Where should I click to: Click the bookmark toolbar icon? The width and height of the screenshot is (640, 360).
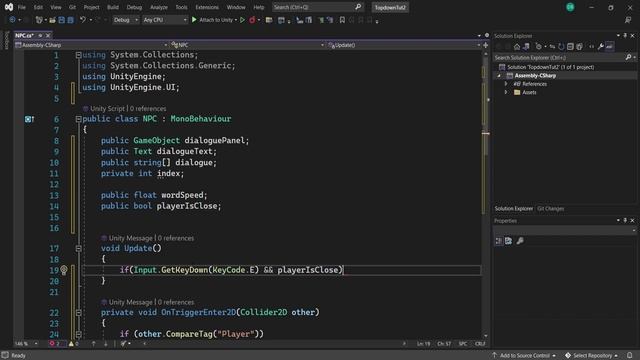[x=342, y=20]
